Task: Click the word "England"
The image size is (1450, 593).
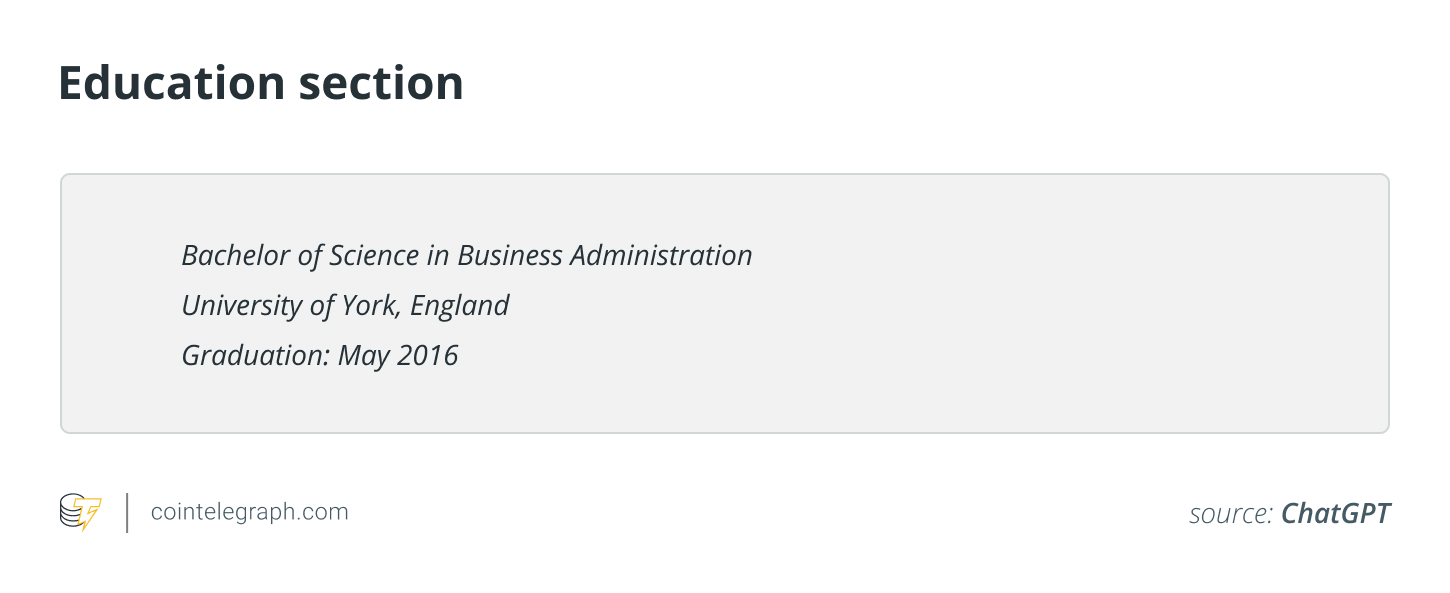Action: [460, 305]
